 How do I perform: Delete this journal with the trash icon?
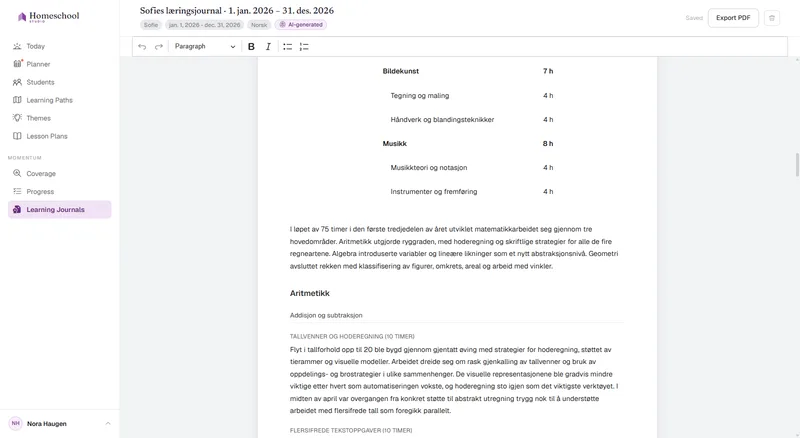[771, 18]
